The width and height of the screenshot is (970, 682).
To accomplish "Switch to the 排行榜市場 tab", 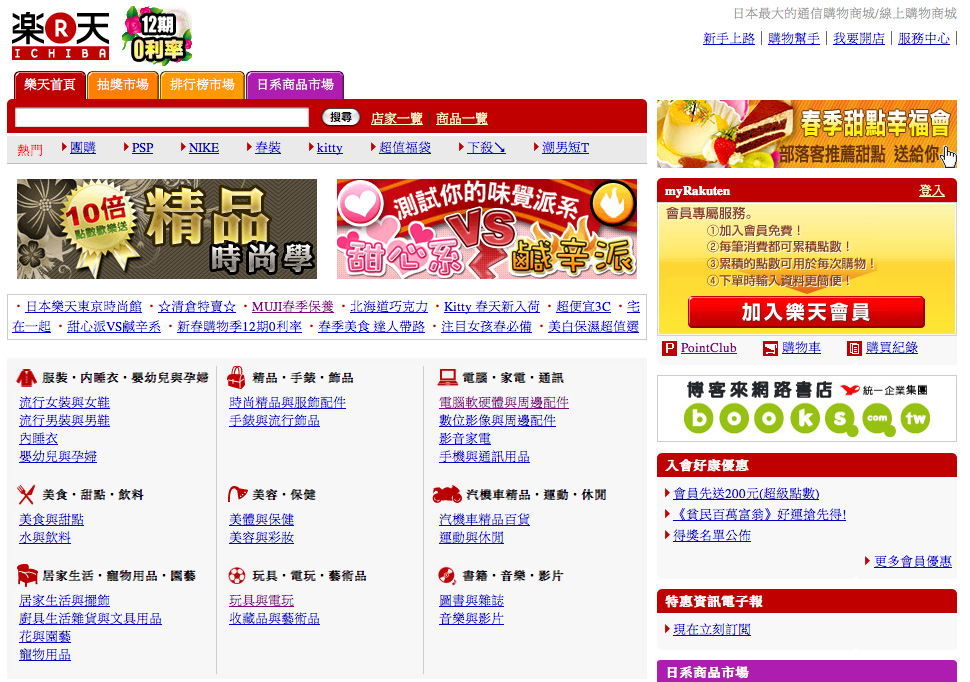I will (201, 86).
